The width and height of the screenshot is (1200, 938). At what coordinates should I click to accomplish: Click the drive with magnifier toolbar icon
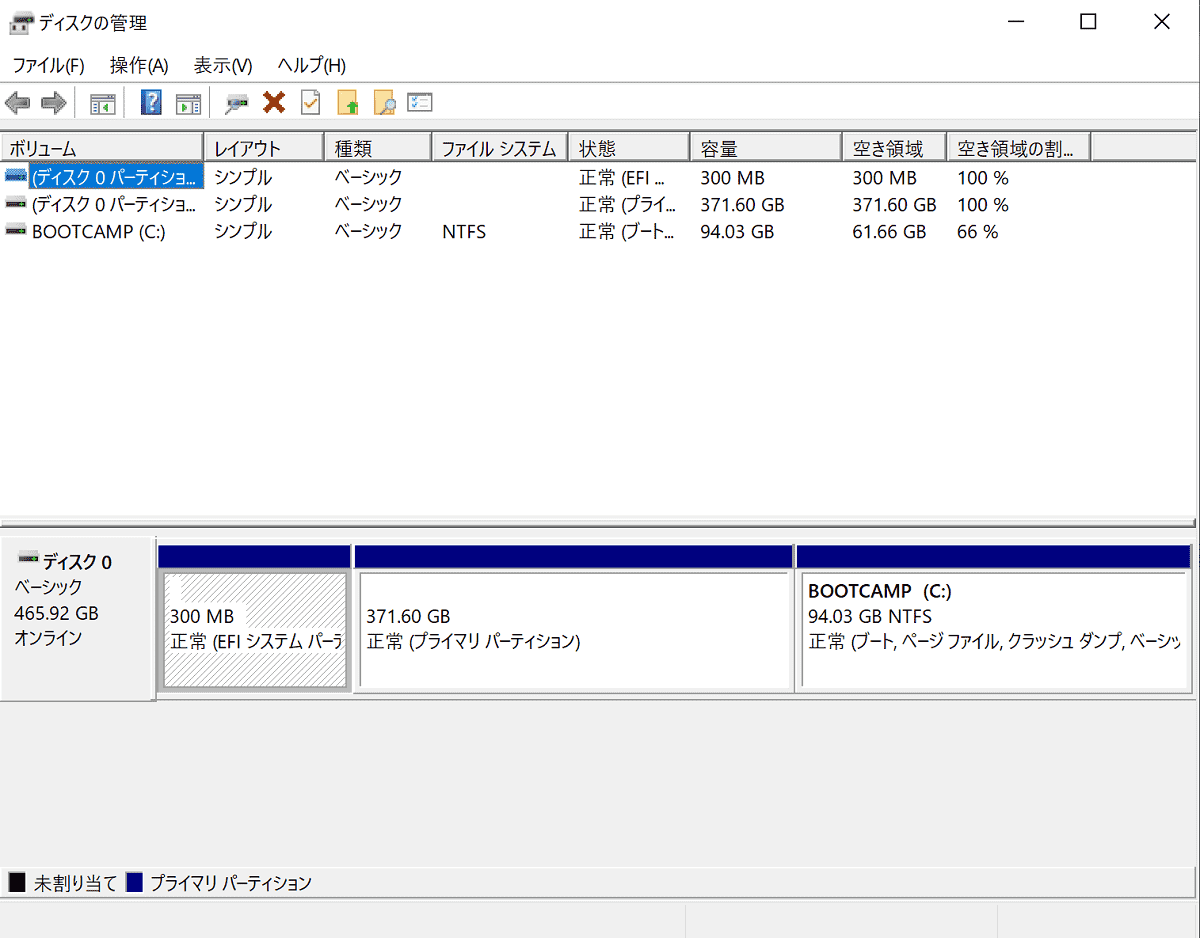point(237,103)
